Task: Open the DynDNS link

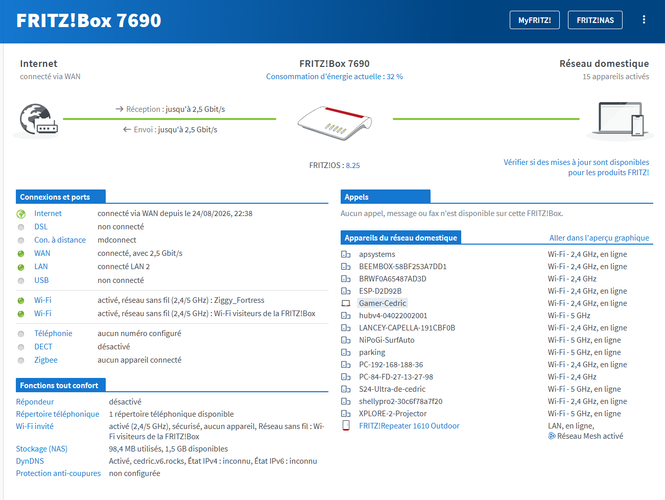Action: coord(30,461)
